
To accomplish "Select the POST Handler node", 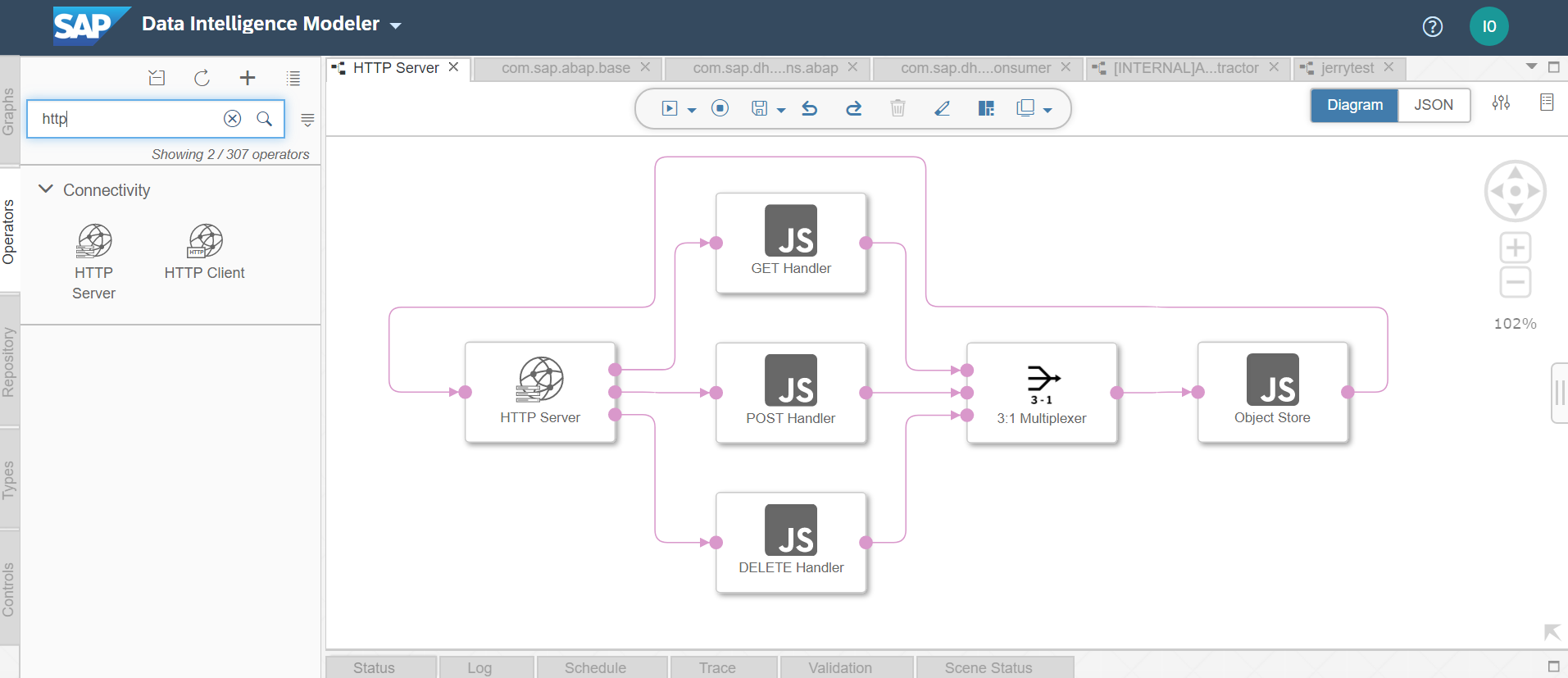I will coord(791,393).
